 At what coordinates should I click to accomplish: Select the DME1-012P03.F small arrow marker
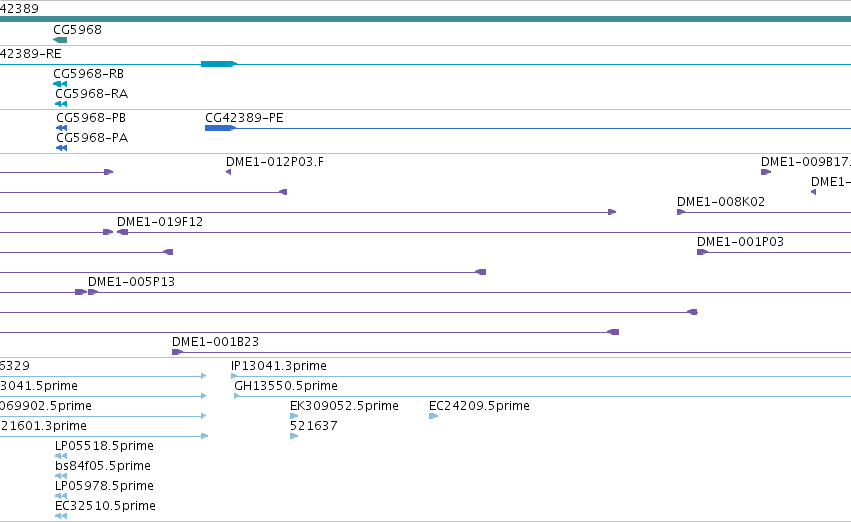coord(228,172)
